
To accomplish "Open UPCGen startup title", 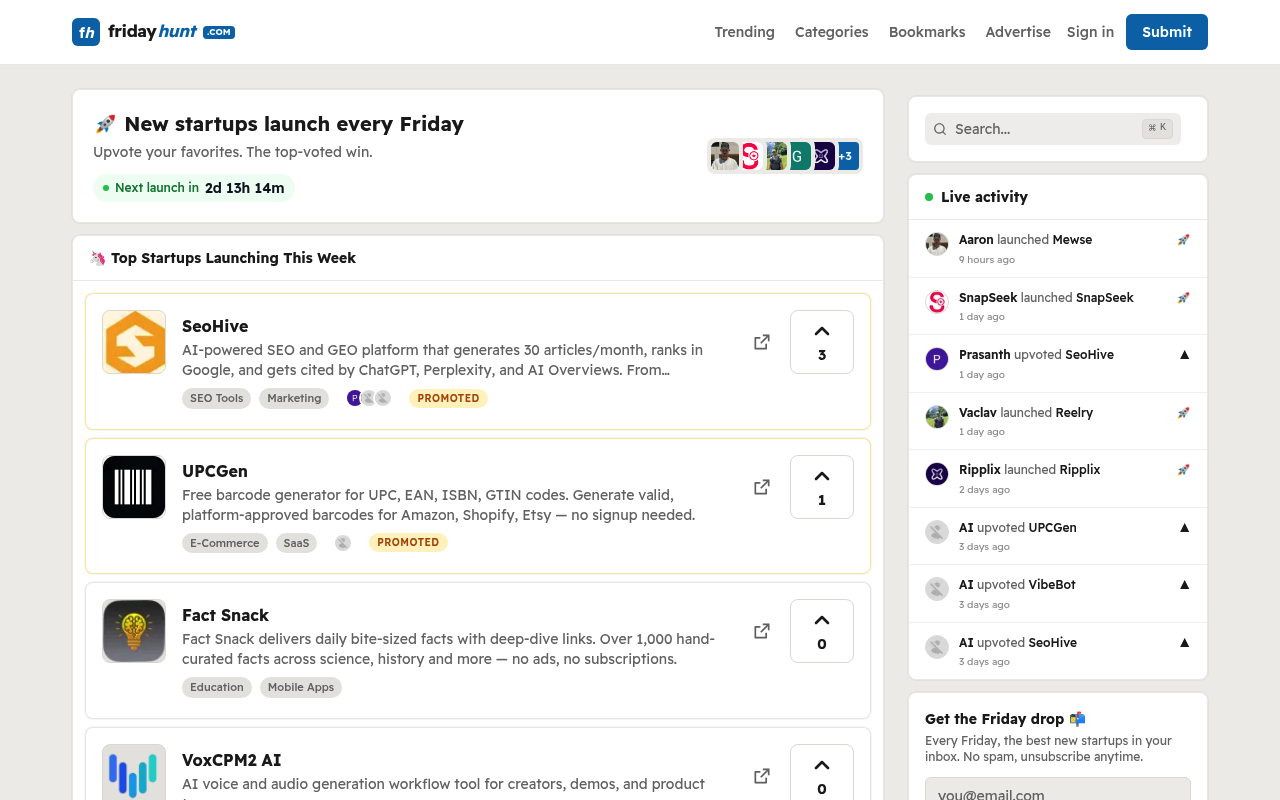I will [215, 471].
